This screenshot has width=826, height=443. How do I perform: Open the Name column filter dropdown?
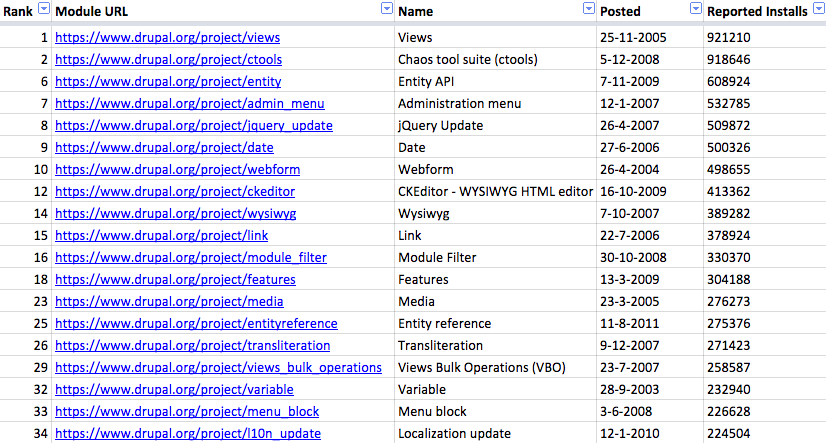click(x=589, y=8)
